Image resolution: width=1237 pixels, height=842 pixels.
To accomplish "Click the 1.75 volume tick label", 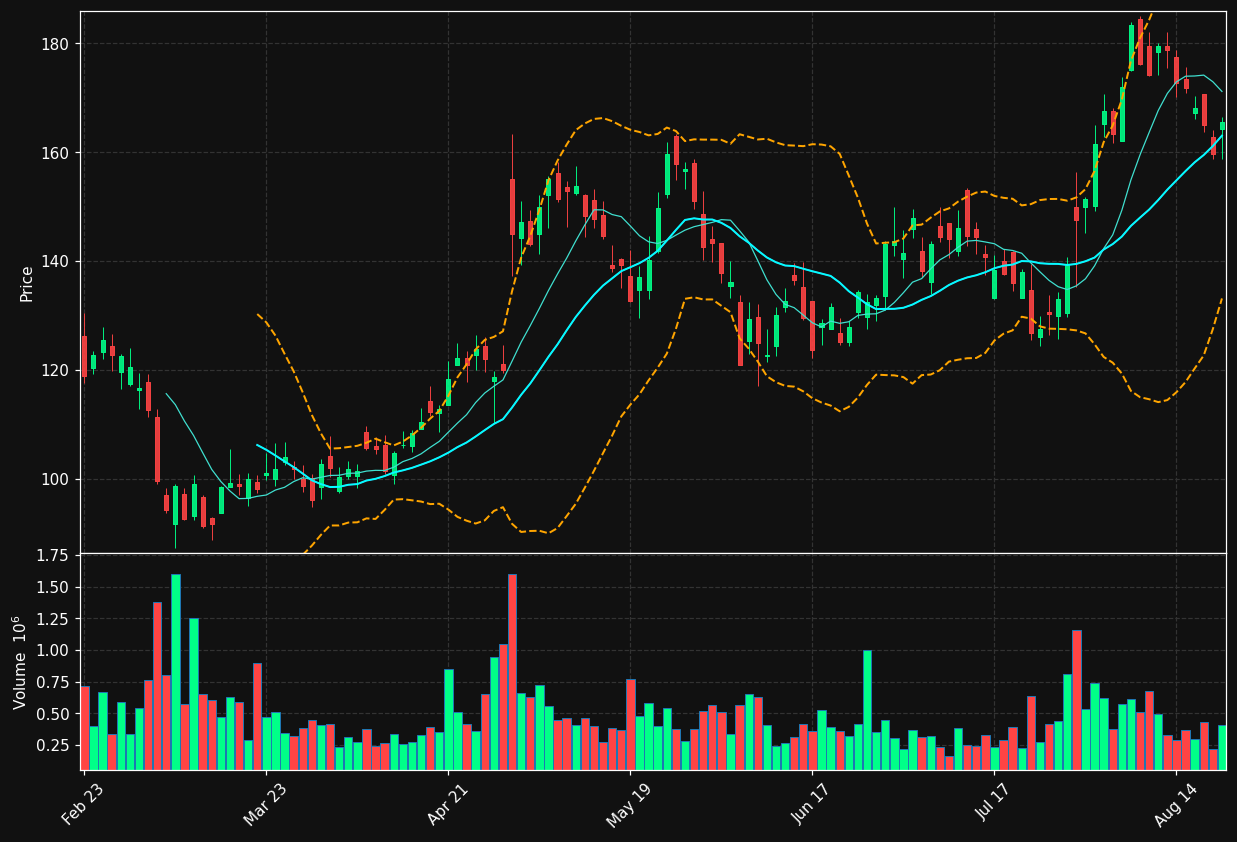I will coord(52,555).
